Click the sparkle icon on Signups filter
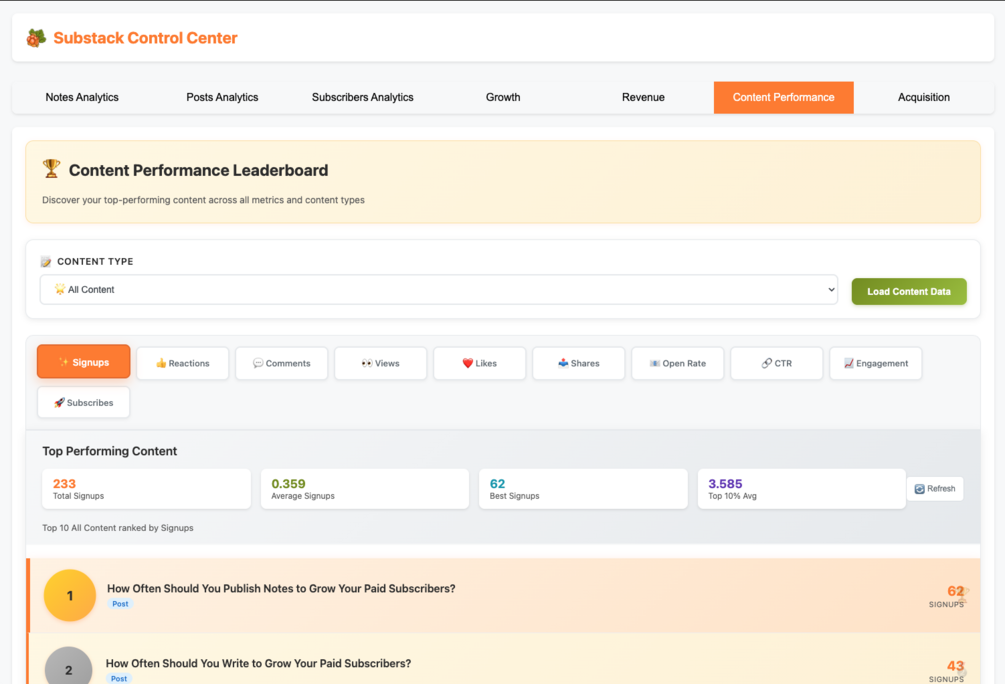Image resolution: width=1005 pixels, height=684 pixels. pyautogui.click(x=63, y=362)
